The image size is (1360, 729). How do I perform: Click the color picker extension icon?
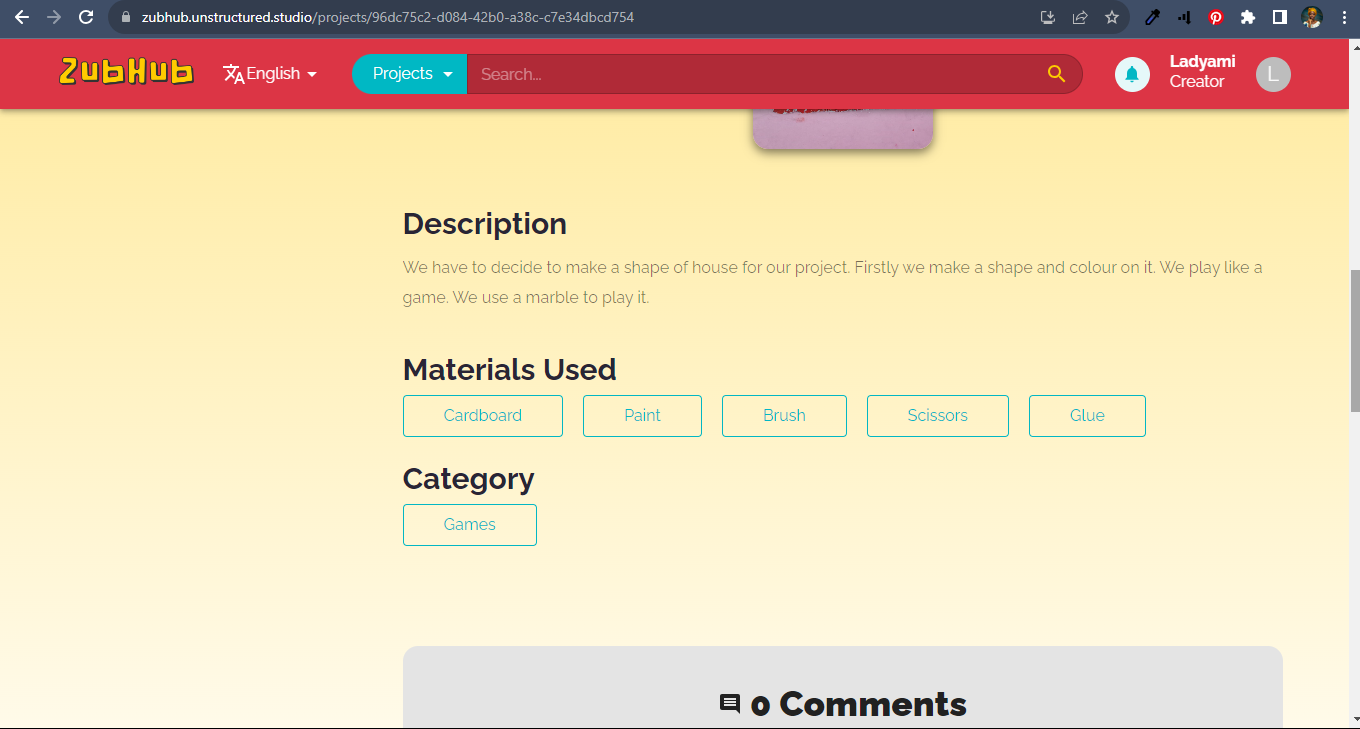coord(1151,17)
